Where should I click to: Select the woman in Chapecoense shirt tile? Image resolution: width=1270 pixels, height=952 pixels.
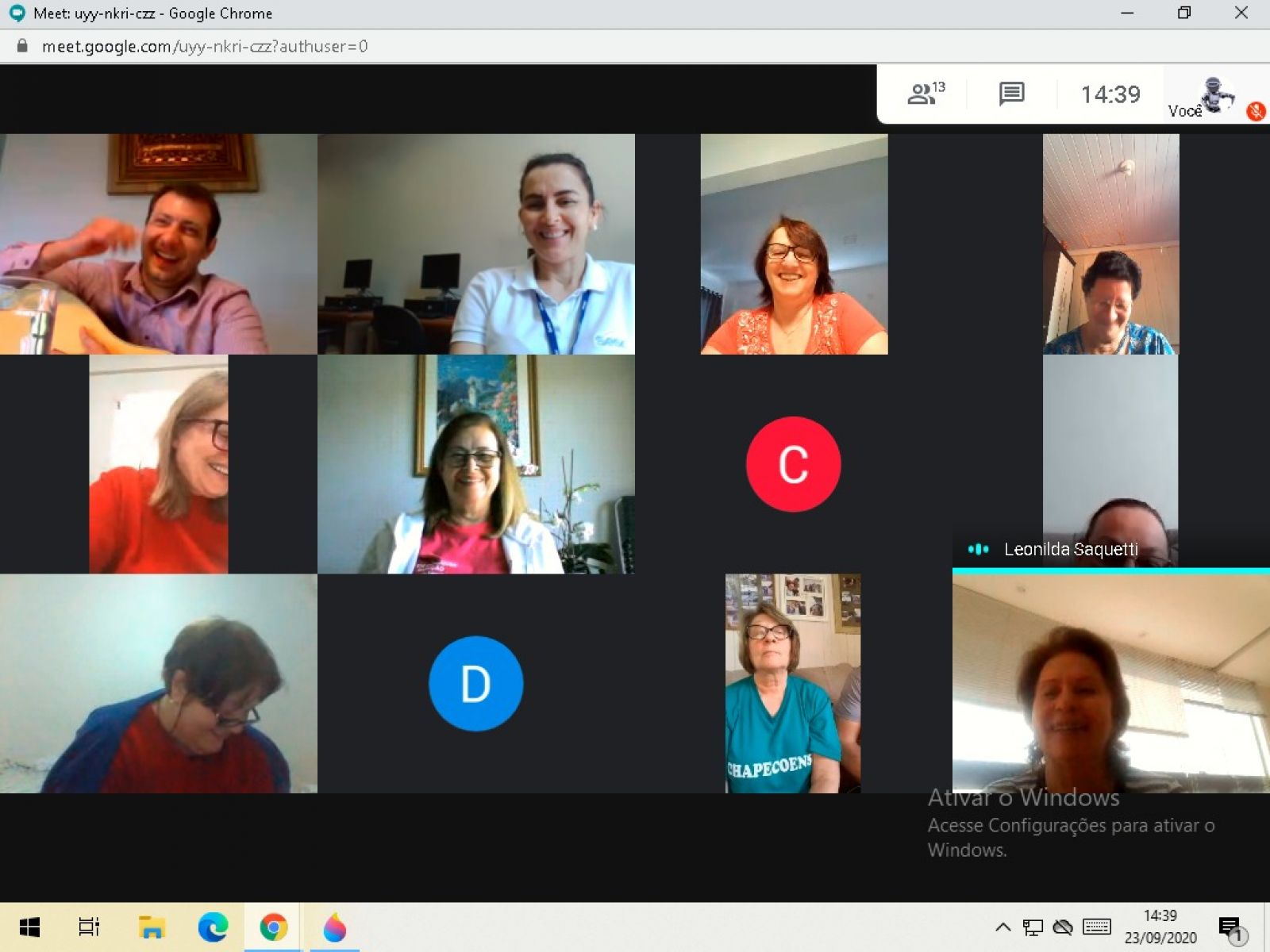[792, 683]
